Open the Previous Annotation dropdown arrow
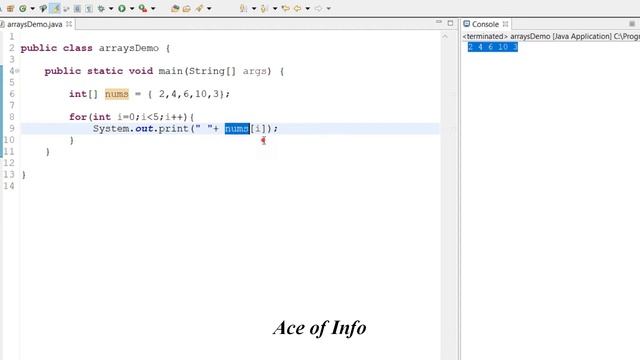The height and width of the screenshot is (360, 640). coord(275,8)
